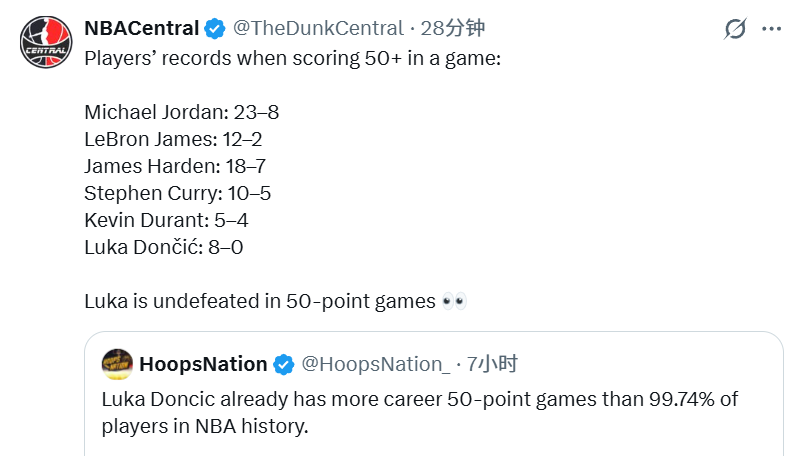
Task: Click the 28分钟 post timestamp
Action: pos(455,28)
